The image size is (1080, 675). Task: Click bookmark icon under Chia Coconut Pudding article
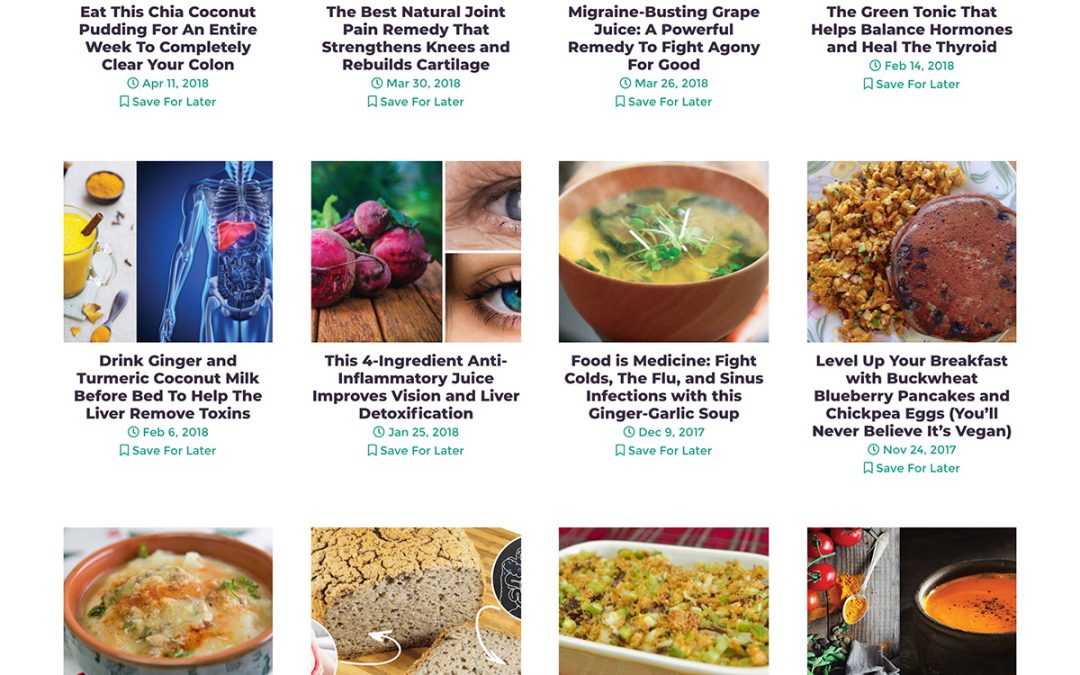coord(124,102)
